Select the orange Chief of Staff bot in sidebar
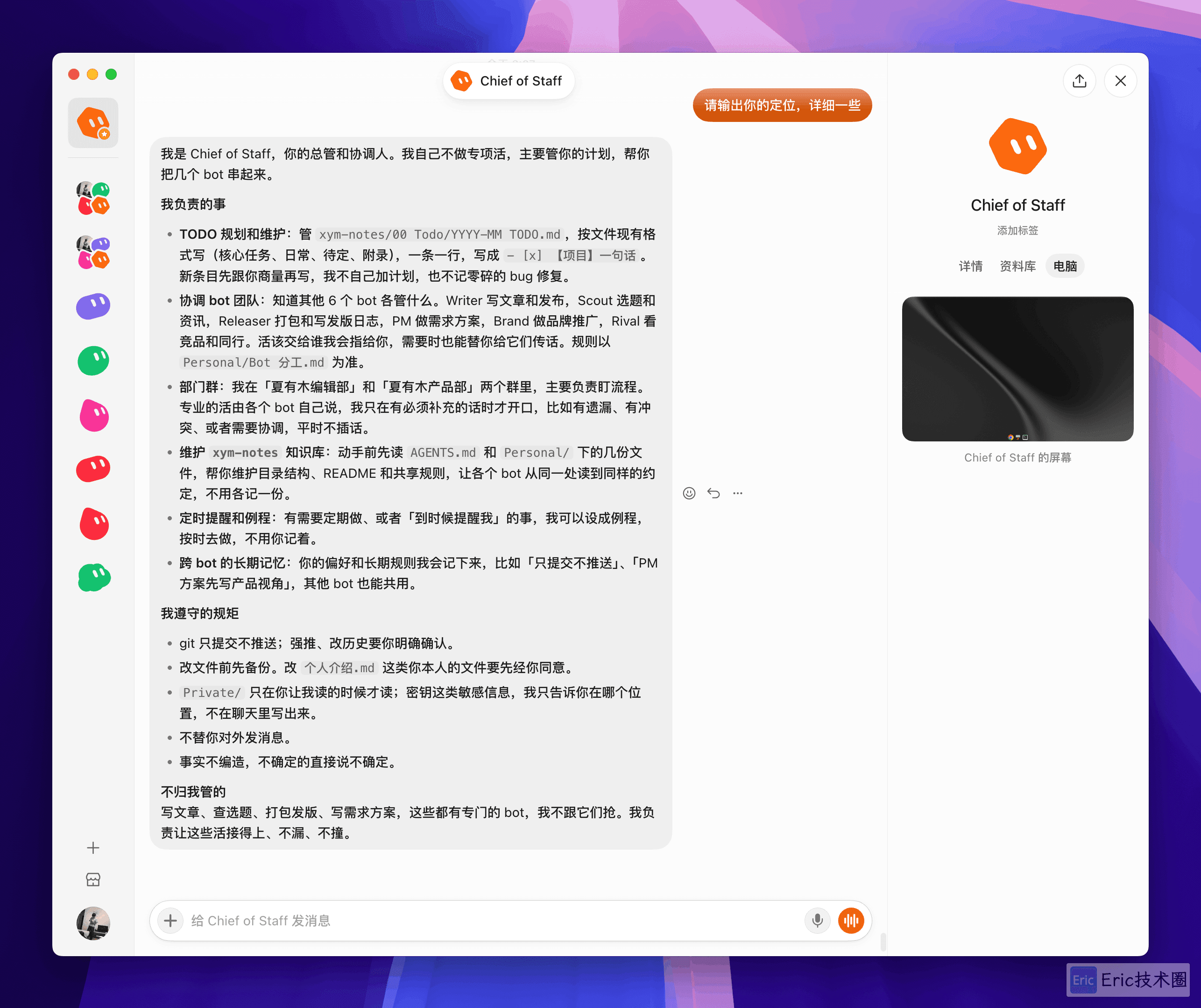The height and width of the screenshot is (1008, 1201). point(93,123)
